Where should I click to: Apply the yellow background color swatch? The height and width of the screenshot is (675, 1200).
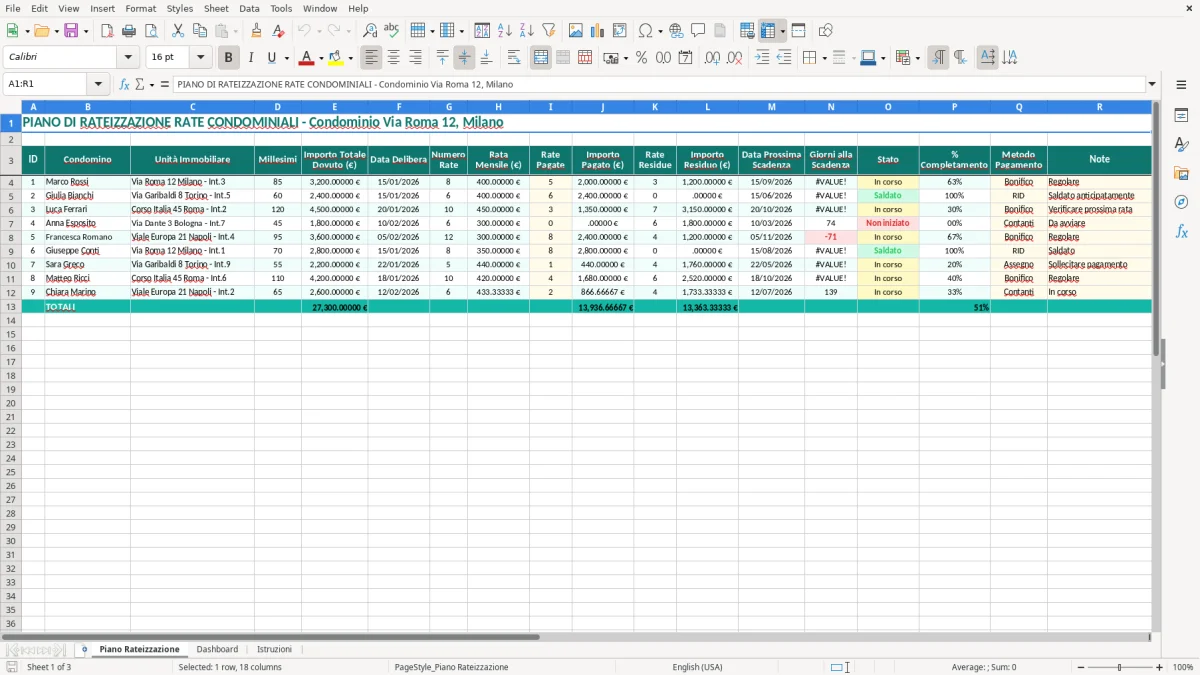click(336, 58)
